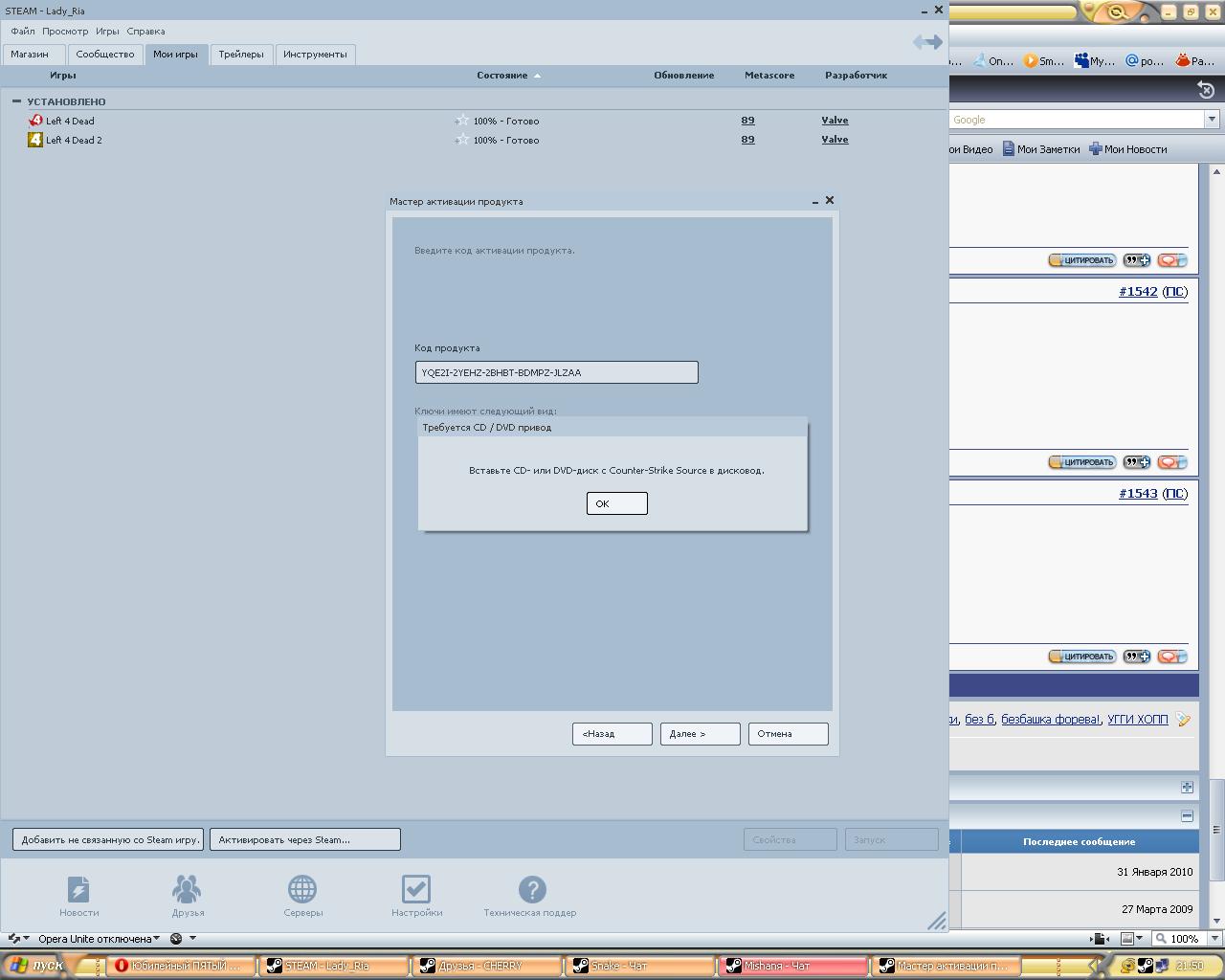The height and width of the screenshot is (980, 1225).
Task: Open the Справка menu in Steam
Action: (145, 32)
